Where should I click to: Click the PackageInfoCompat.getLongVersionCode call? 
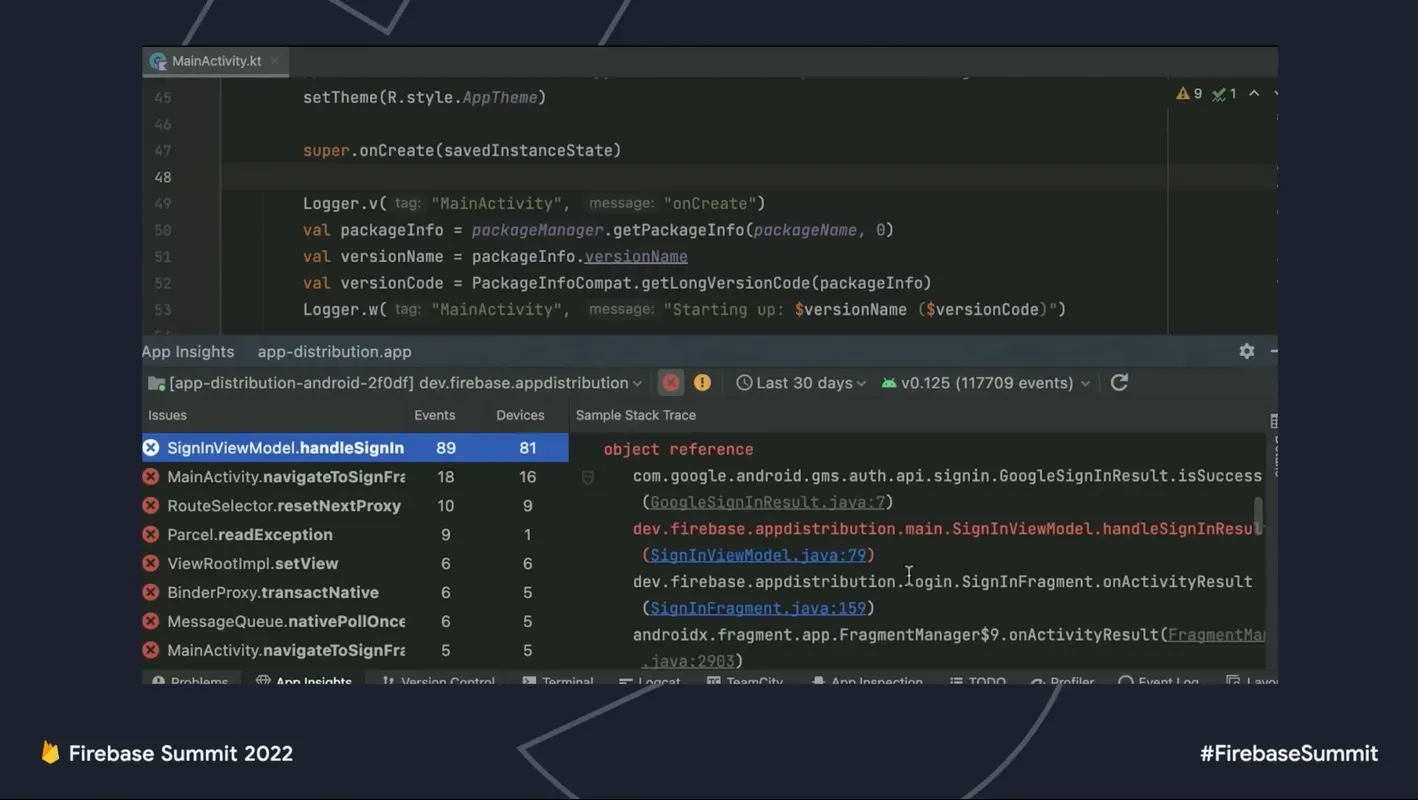coord(702,283)
